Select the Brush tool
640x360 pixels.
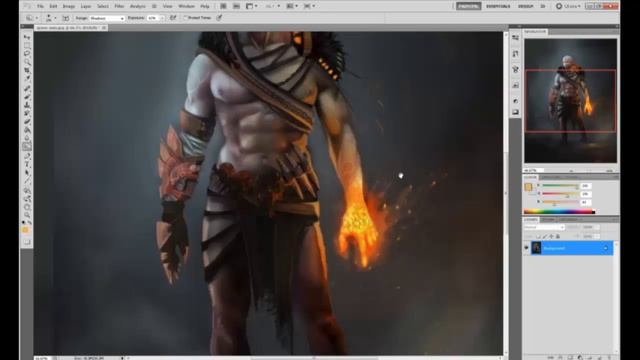click(27, 97)
